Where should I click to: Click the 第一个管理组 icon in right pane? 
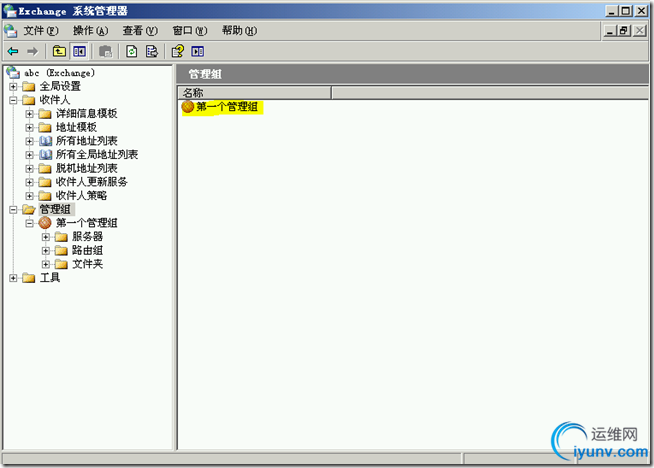point(188,107)
